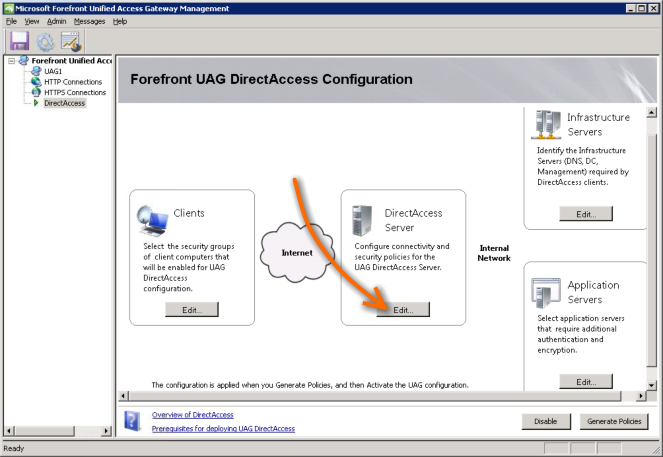Screen dimensions: 663x457
Task: Click the Clients card title
Action: coord(189,213)
